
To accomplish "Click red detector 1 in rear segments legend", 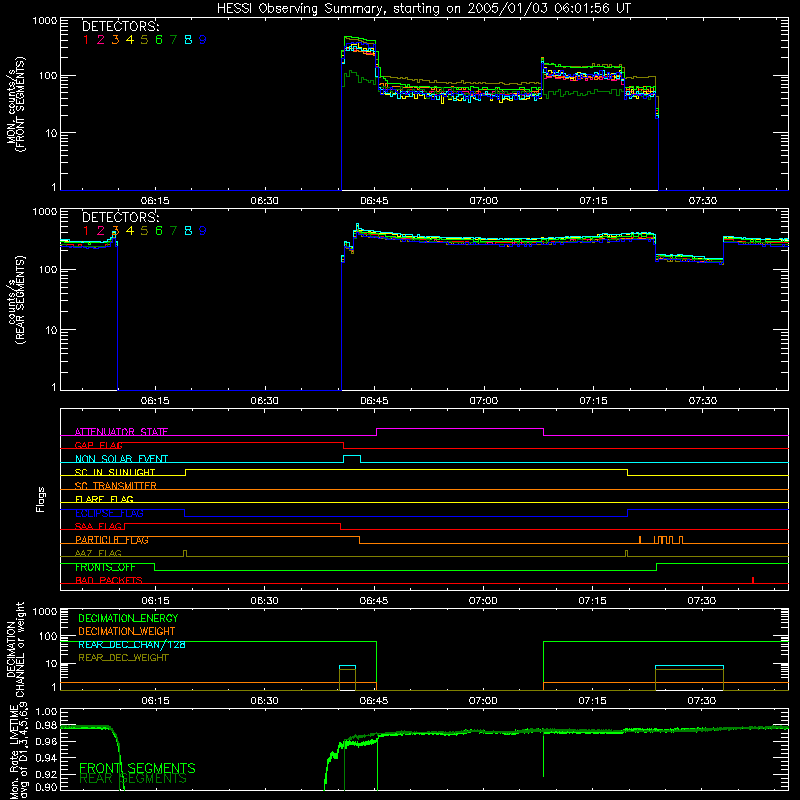I will tap(86, 231).
